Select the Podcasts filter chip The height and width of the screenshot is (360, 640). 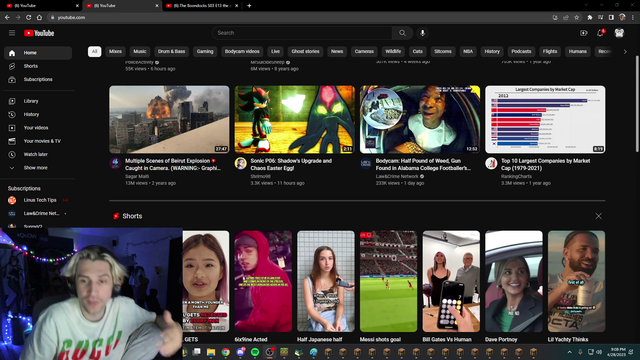click(x=521, y=51)
